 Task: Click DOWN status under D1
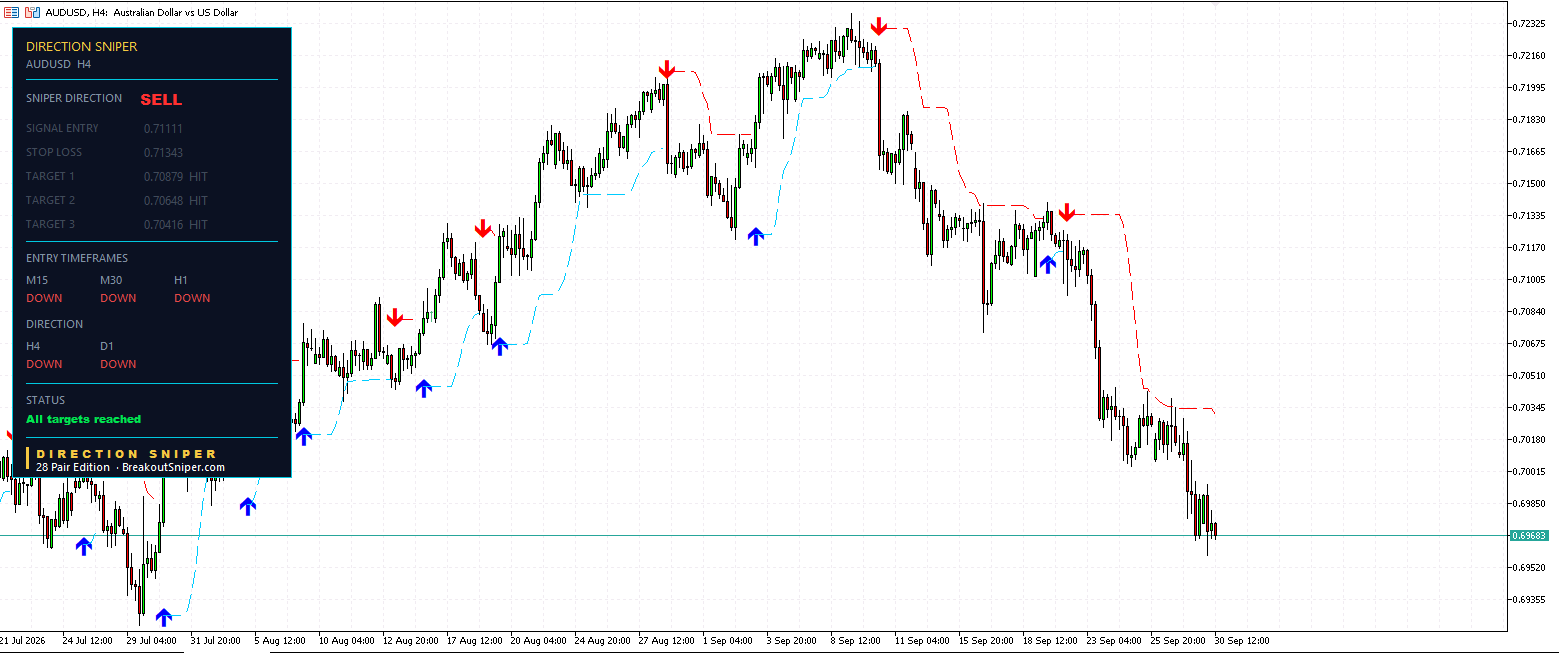[118, 364]
